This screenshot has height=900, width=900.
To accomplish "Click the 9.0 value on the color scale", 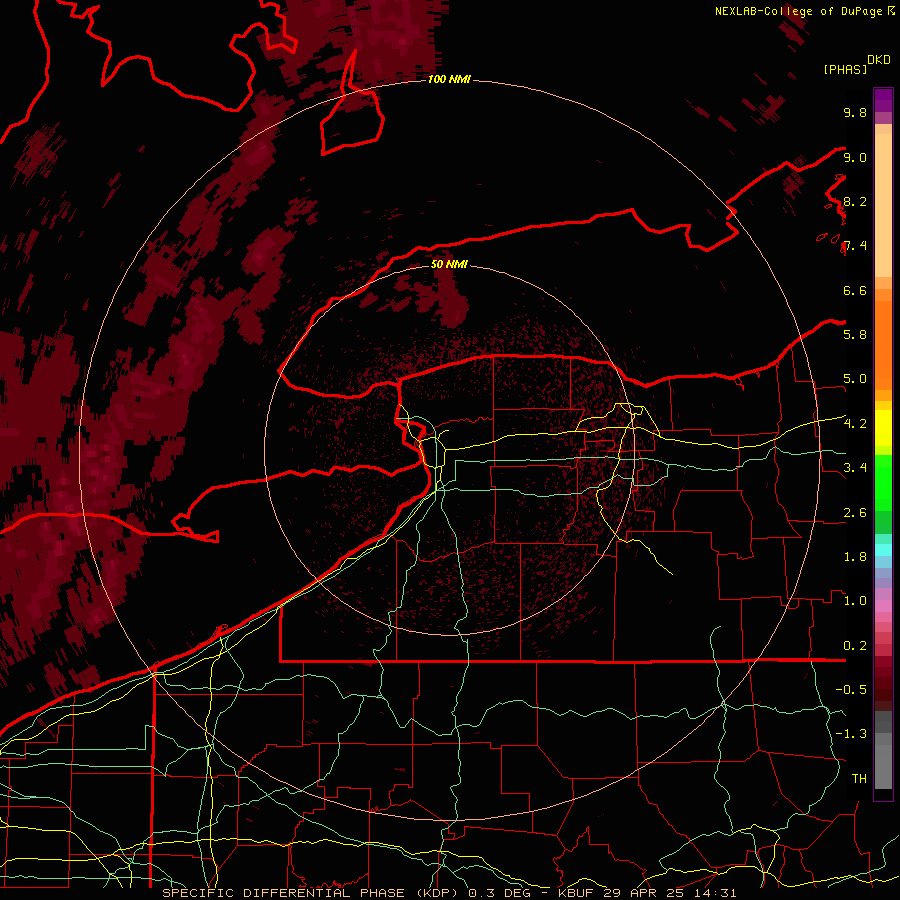I will (x=855, y=157).
